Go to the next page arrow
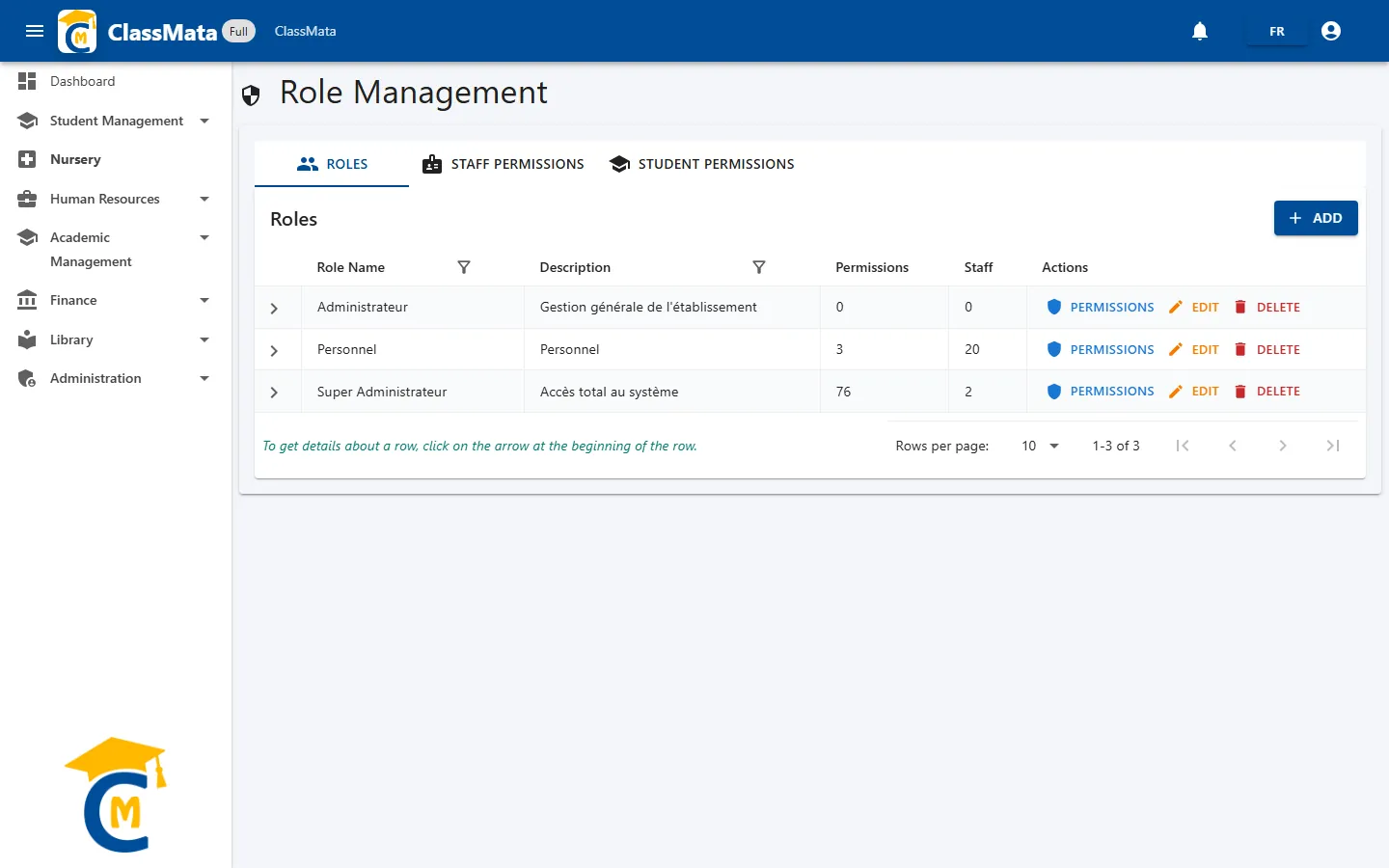The height and width of the screenshot is (868, 1389). pyautogui.click(x=1283, y=446)
